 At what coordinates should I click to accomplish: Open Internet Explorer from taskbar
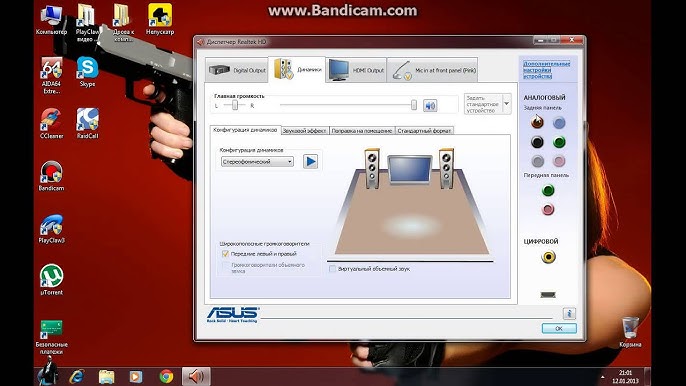point(77,376)
